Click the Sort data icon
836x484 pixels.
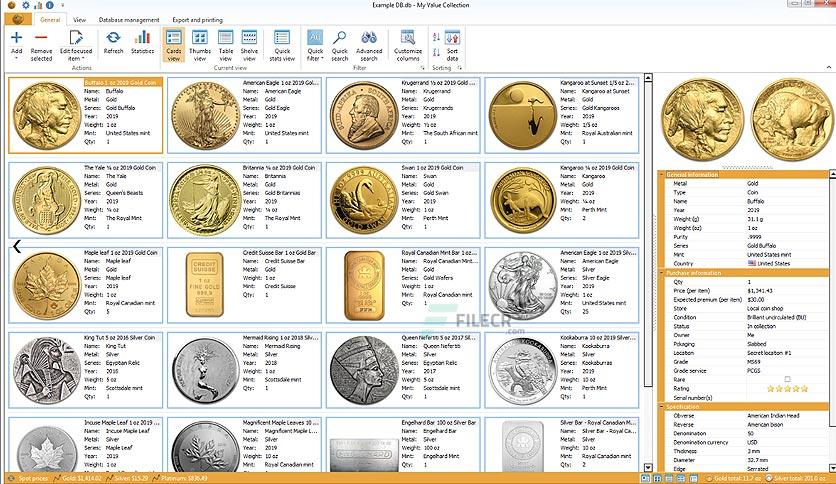[x=452, y=38]
